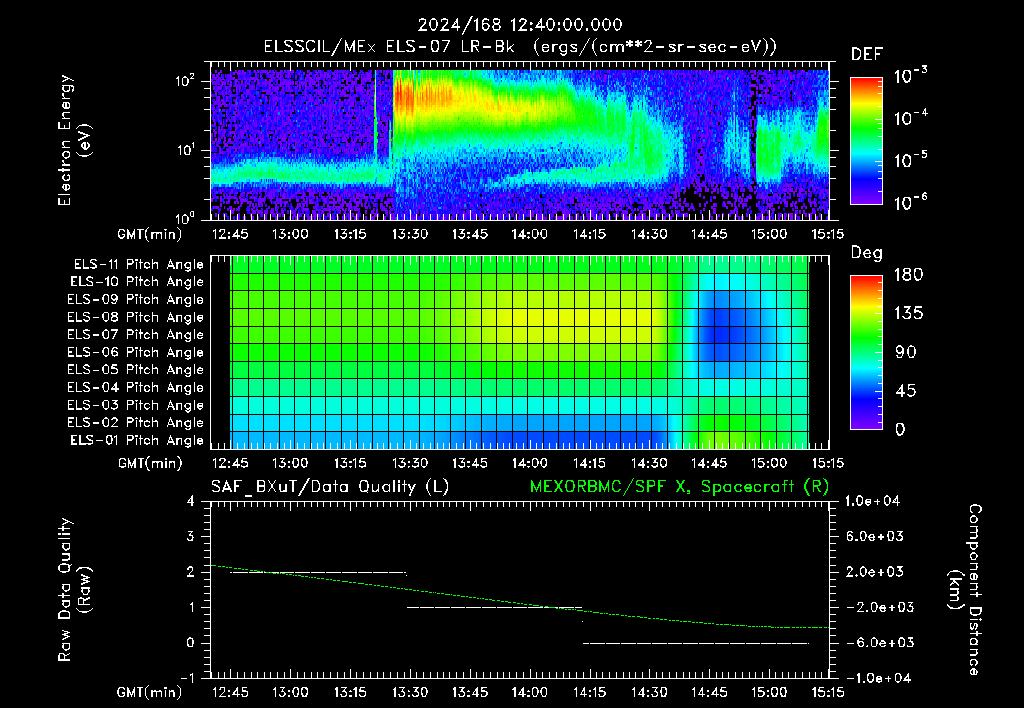This screenshot has width=1024, height=708.
Task: Click the 14:45 tick label on bottom plot axis
Action: 709,692
